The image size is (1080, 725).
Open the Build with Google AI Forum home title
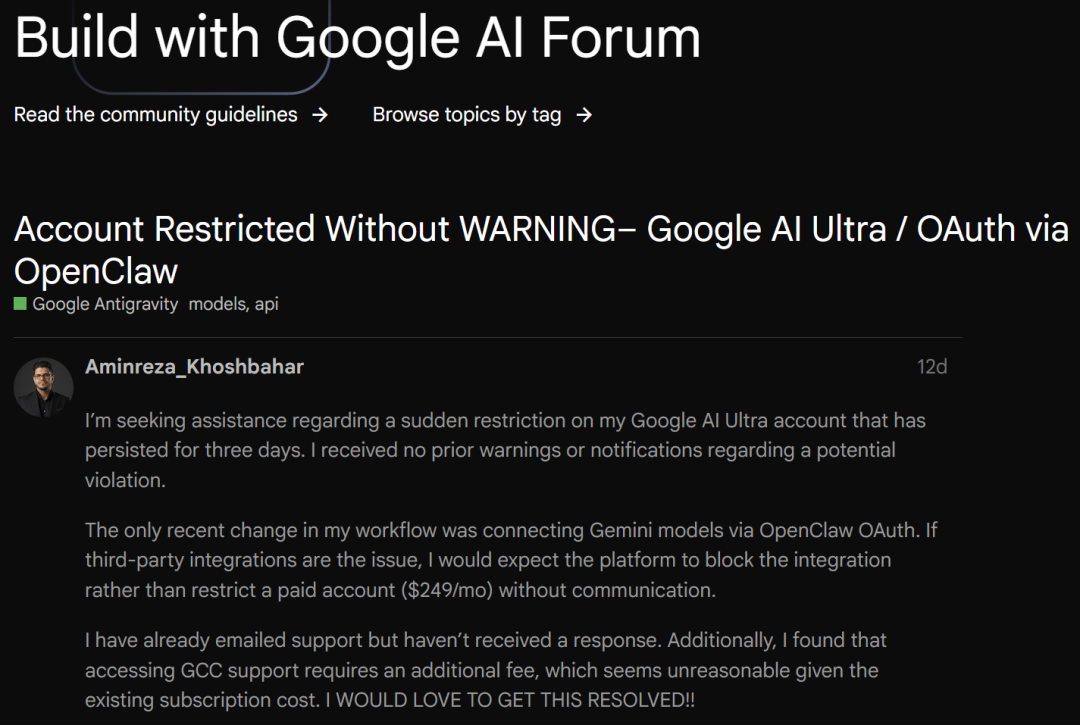click(357, 37)
